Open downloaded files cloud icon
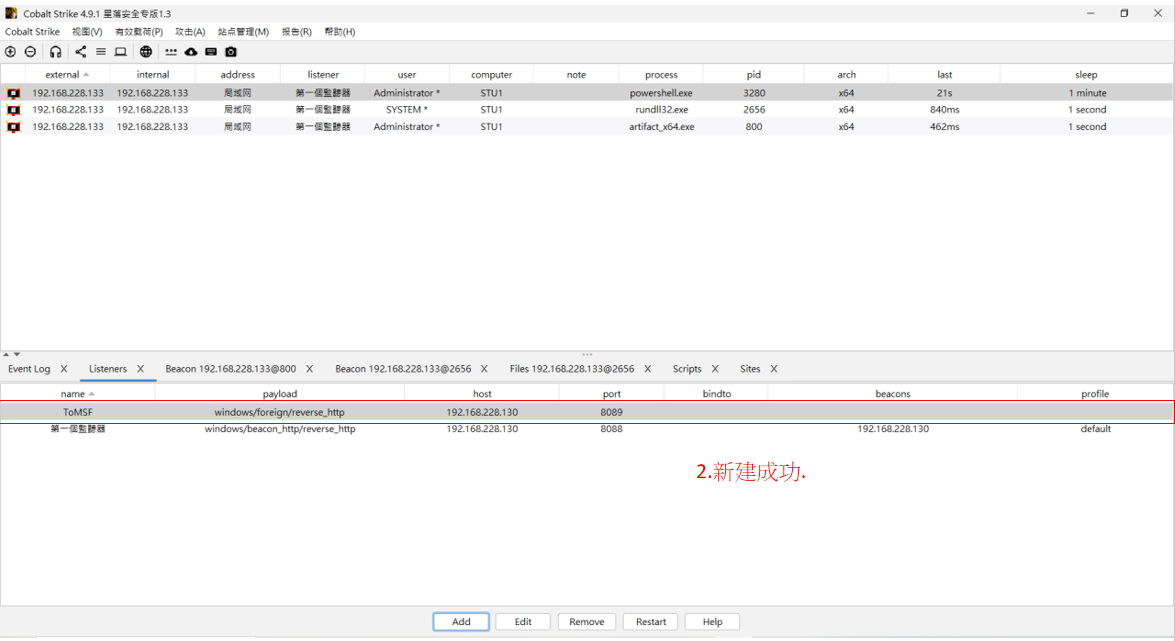Image resolution: width=1175 pixels, height=641 pixels. click(191, 52)
